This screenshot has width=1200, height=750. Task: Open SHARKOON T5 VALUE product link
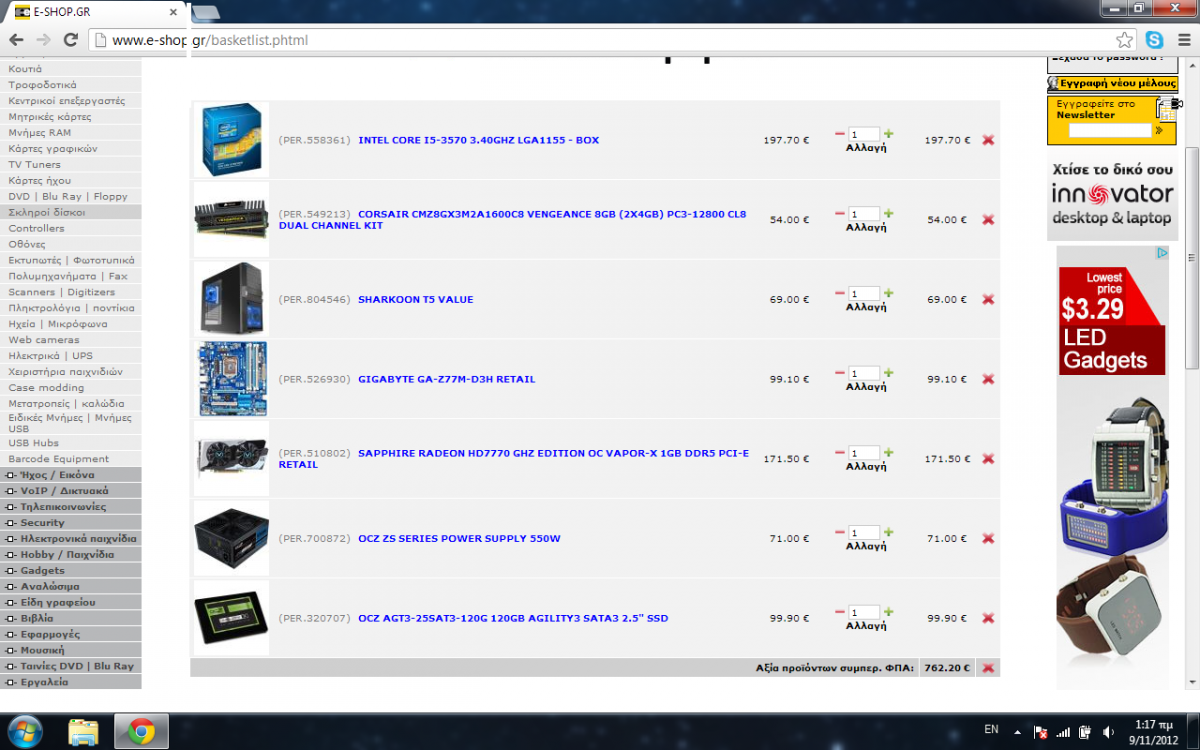click(x=415, y=299)
